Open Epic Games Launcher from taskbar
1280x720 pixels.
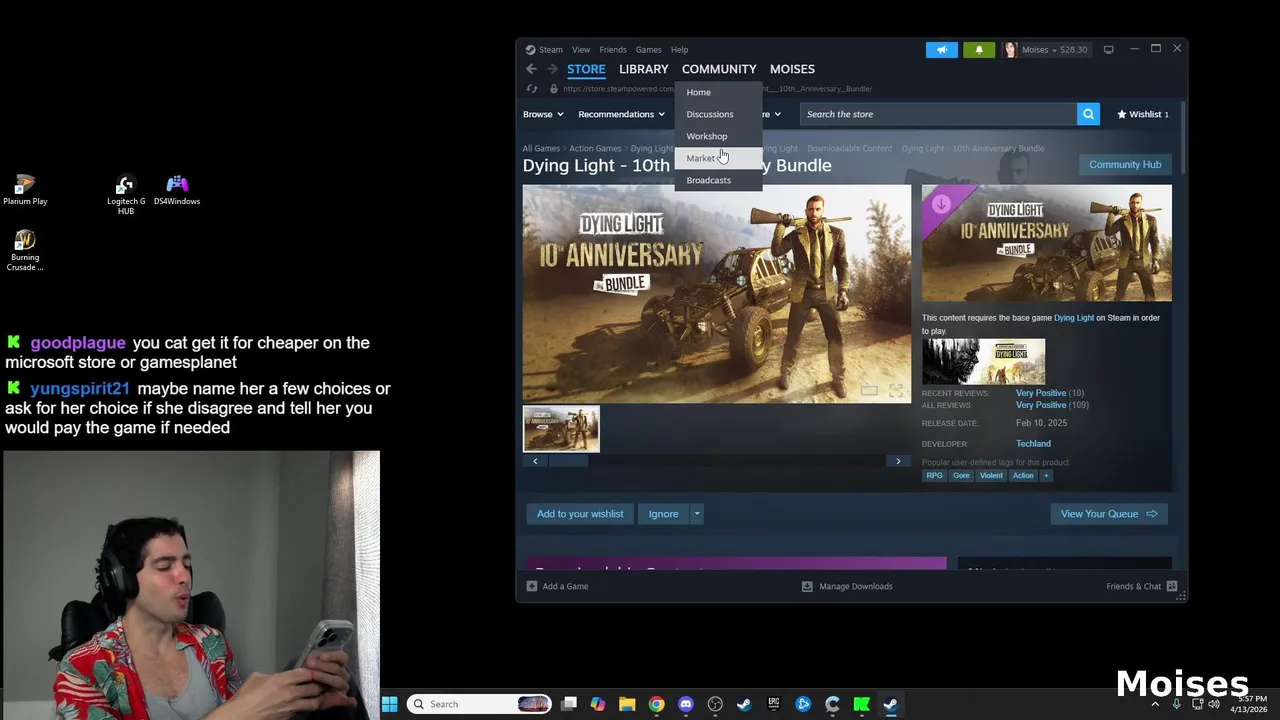(x=773, y=704)
